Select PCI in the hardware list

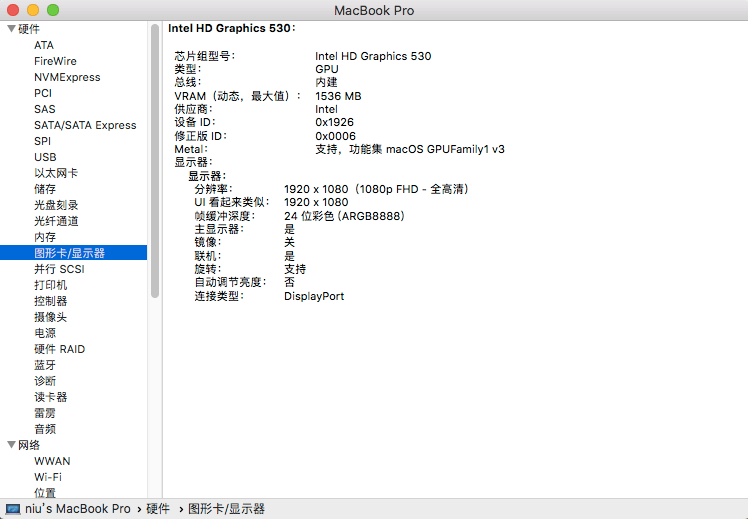click(43, 93)
